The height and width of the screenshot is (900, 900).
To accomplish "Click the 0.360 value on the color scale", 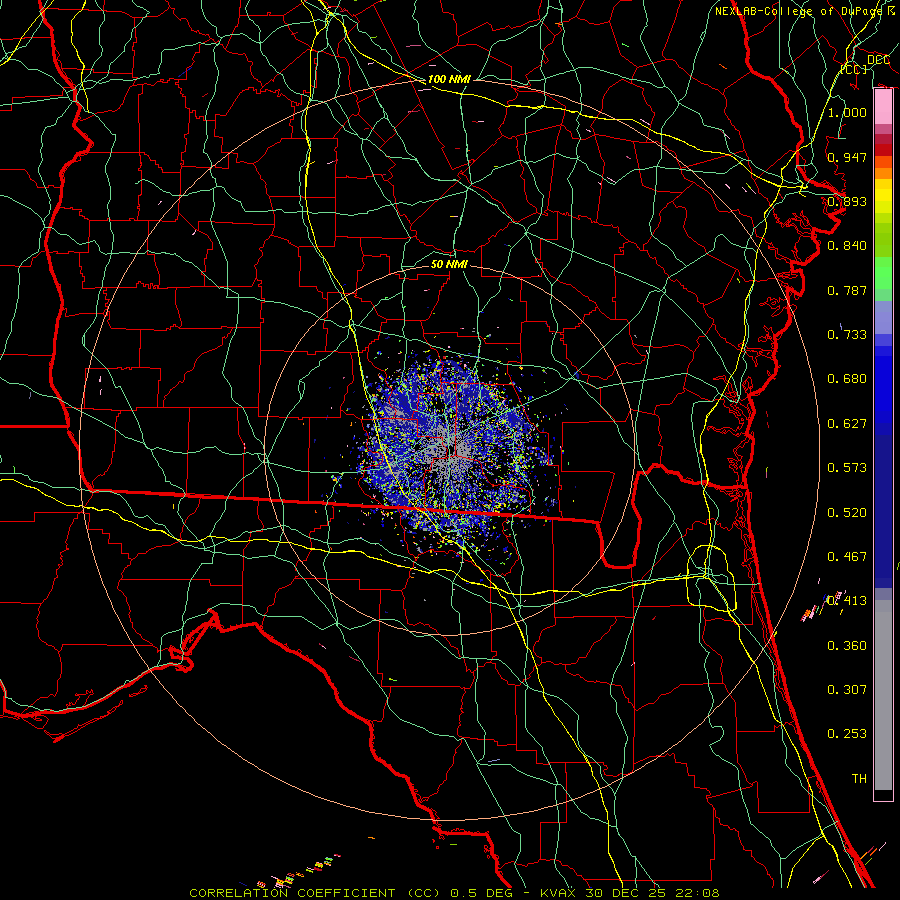I will click(x=847, y=646).
